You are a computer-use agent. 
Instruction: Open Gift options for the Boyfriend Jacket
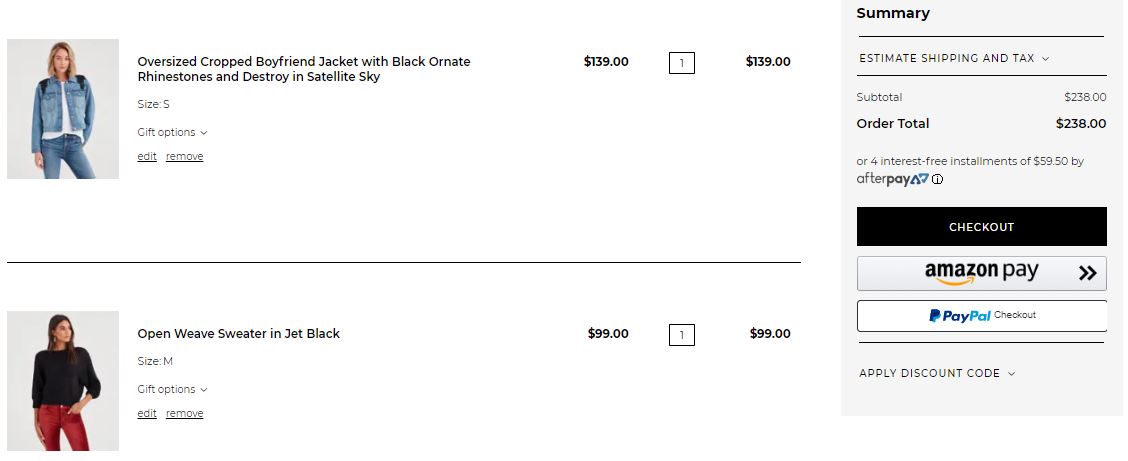172,132
